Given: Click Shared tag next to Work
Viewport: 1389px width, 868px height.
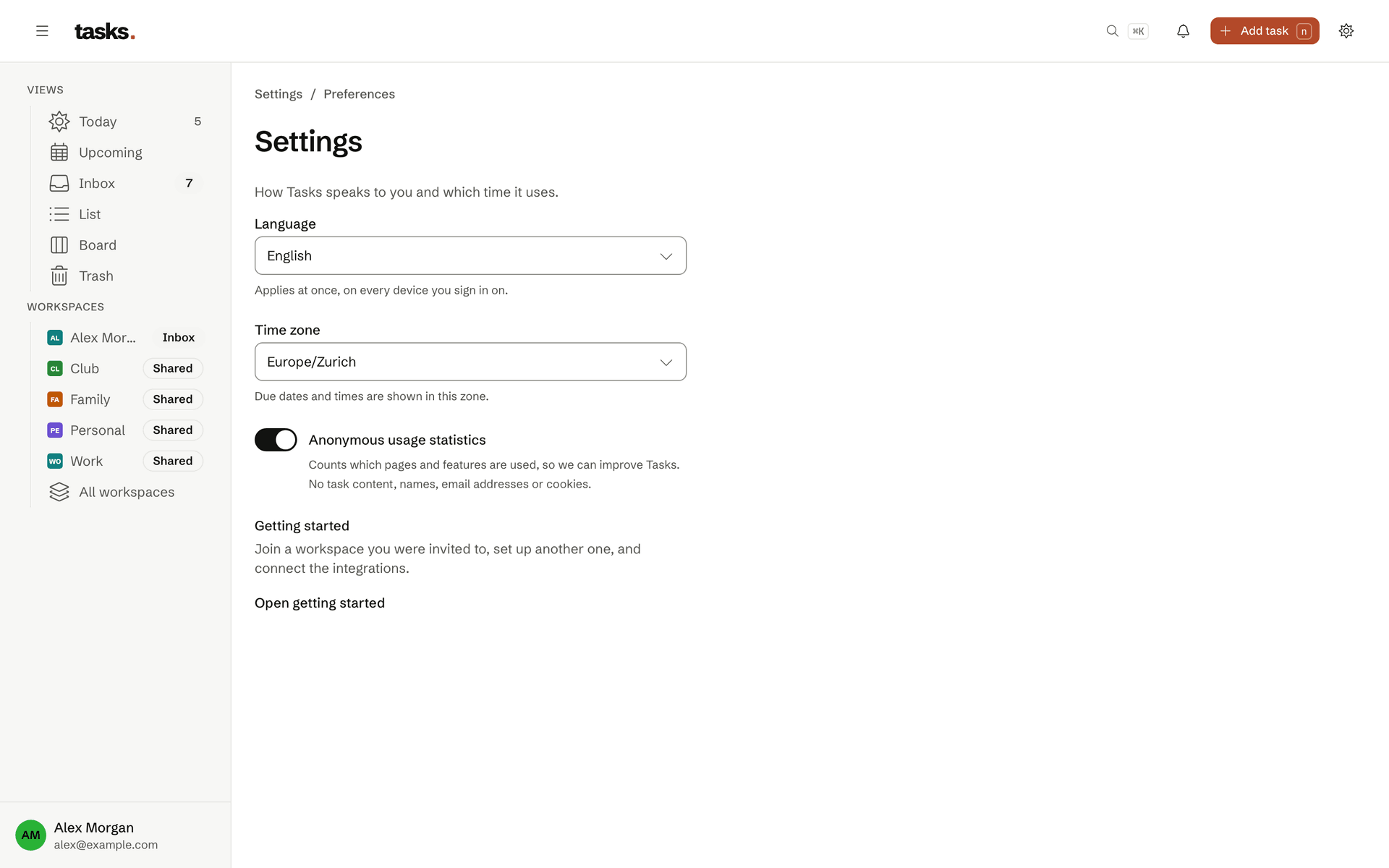Looking at the screenshot, I should pos(173,461).
